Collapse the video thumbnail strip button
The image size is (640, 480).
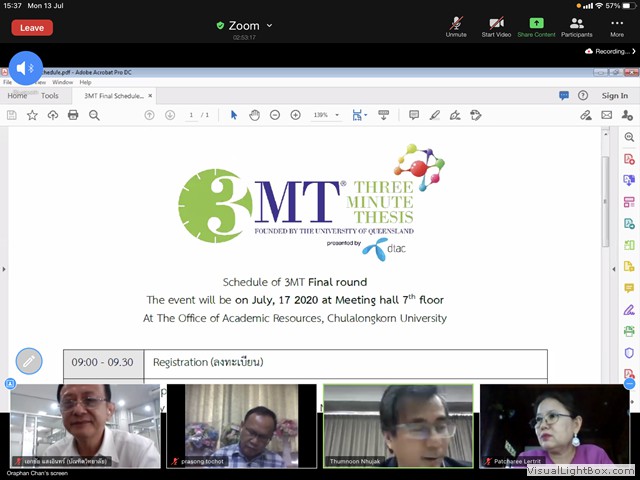coord(630,384)
